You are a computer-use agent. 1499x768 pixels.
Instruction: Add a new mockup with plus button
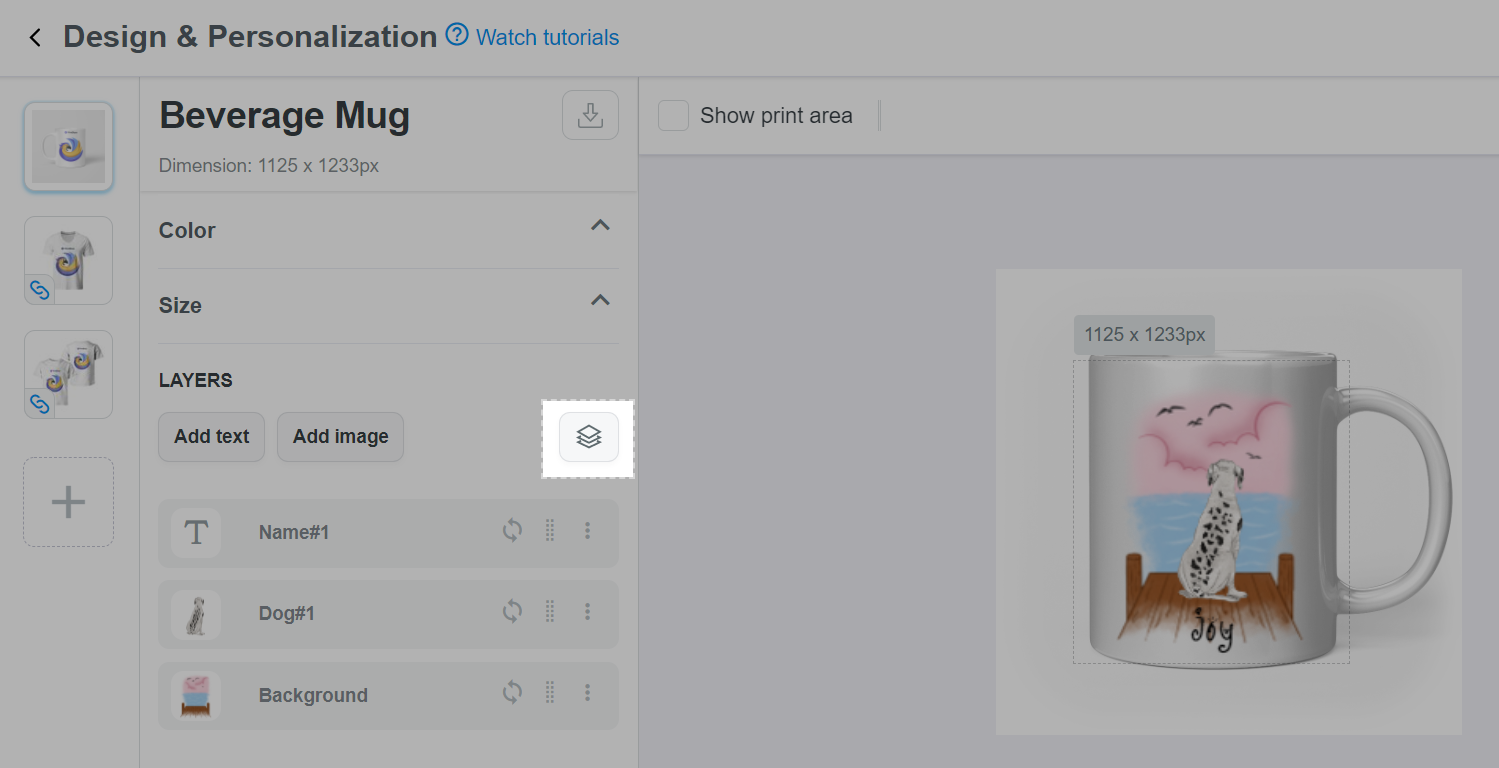[68, 502]
